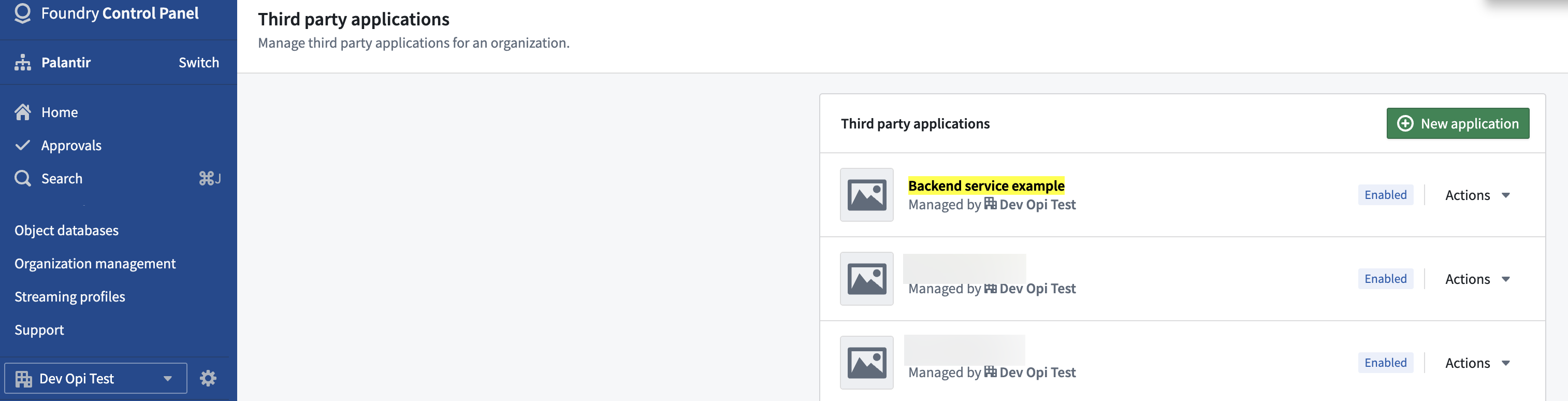Select Organization management in the sidebar
The image size is (1568, 401).
pyautogui.click(x=95, y=263)
